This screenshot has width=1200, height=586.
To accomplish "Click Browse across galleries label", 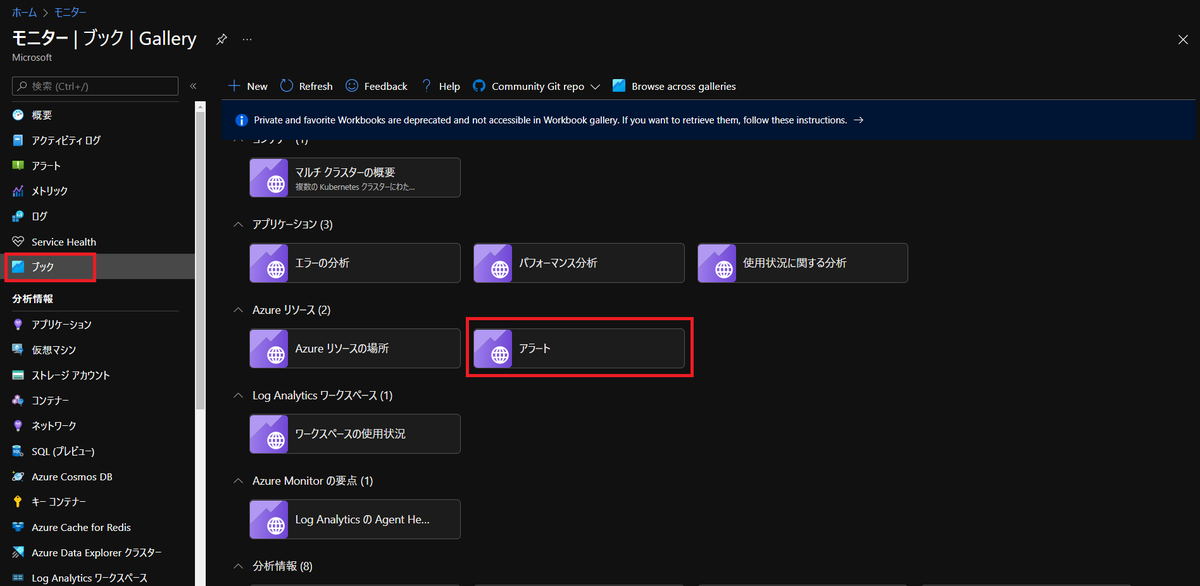I will pyautogui.click(x=684, y=87).
